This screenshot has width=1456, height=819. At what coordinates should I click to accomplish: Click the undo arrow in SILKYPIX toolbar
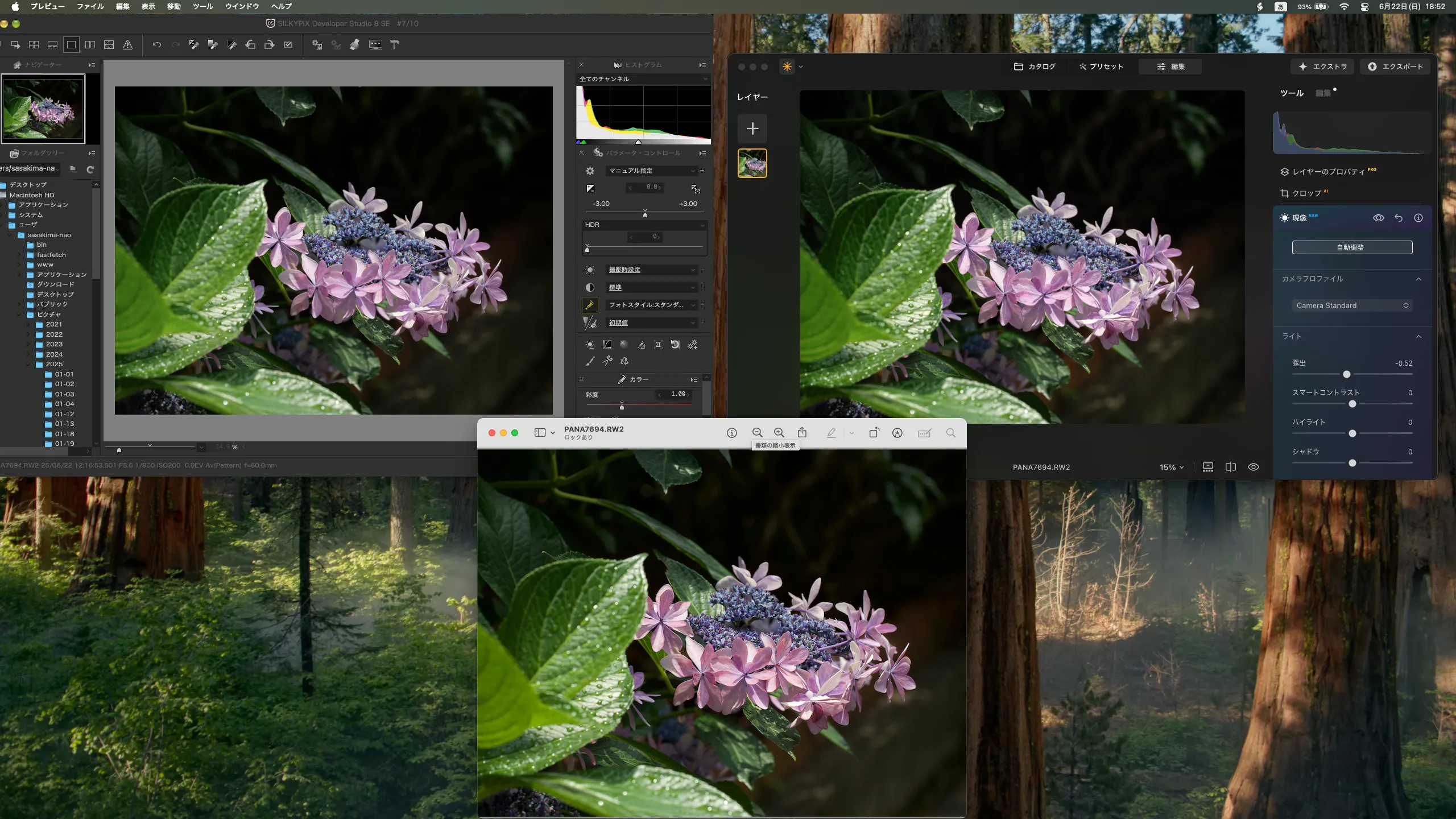[157, 44]
